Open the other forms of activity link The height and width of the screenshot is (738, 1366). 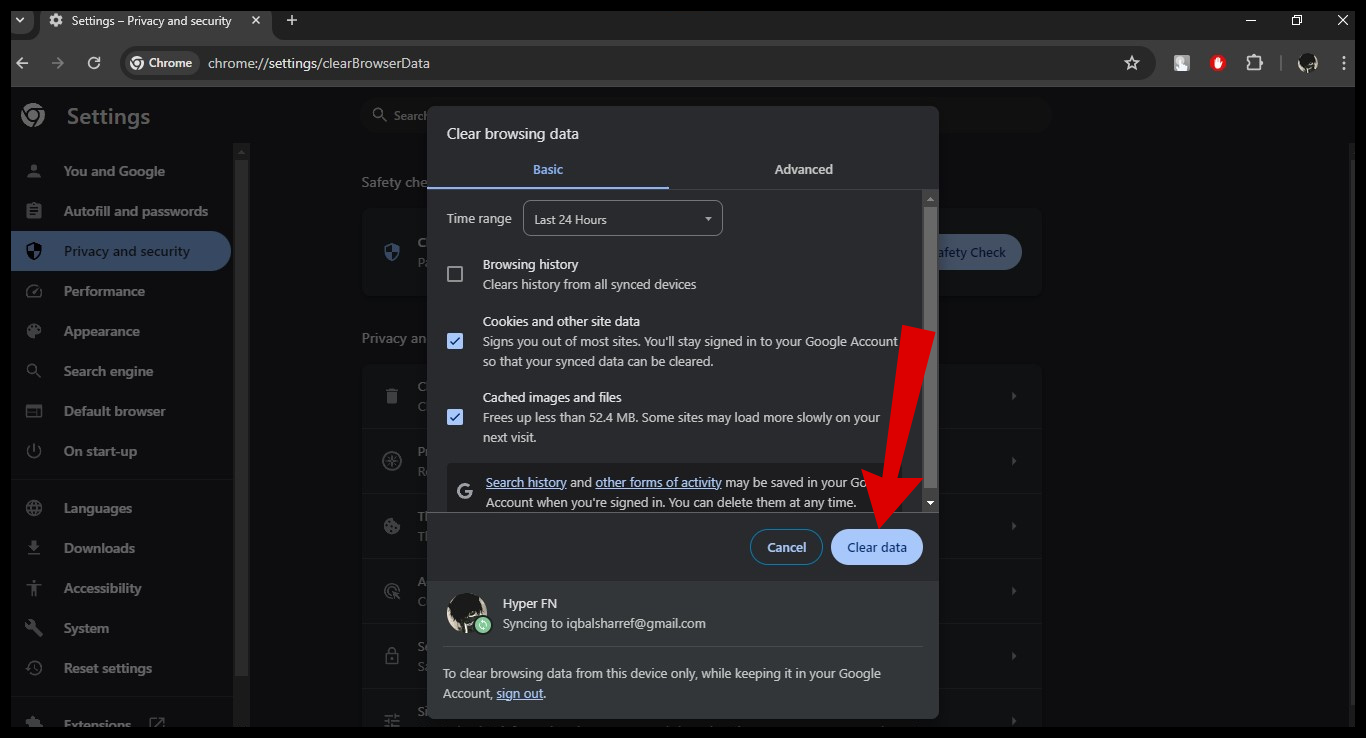click(658, 482)
